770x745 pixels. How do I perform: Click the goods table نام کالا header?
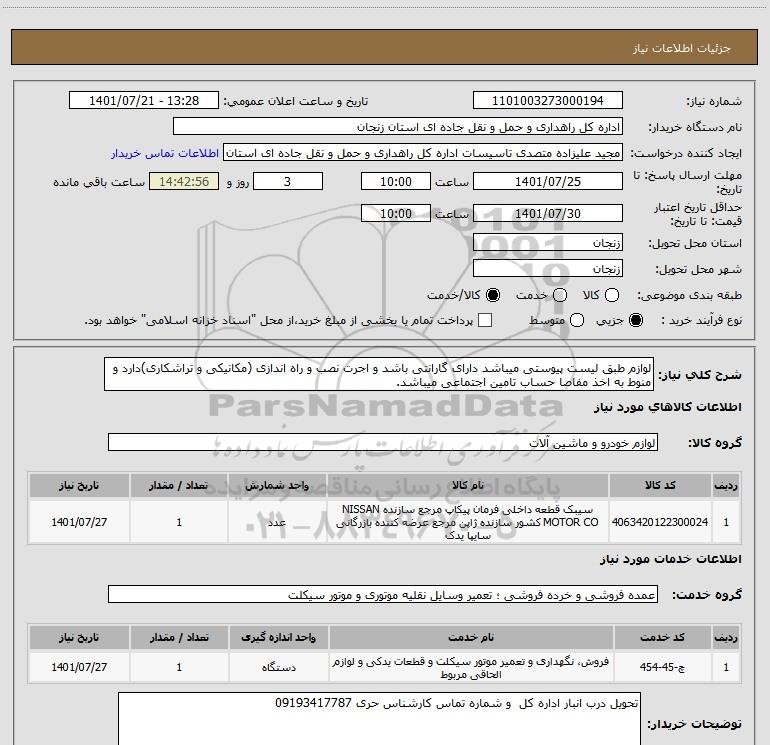468,485
